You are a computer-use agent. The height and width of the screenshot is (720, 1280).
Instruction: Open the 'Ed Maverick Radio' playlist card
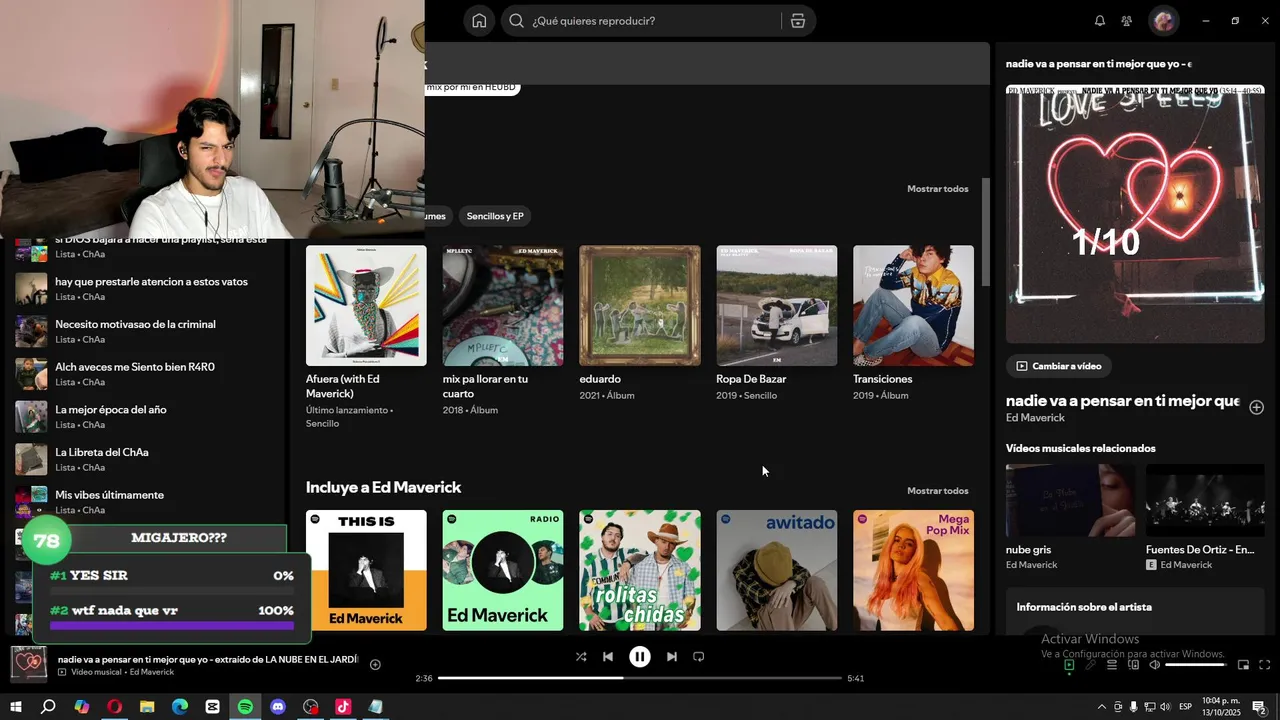(x=503, y=570)
